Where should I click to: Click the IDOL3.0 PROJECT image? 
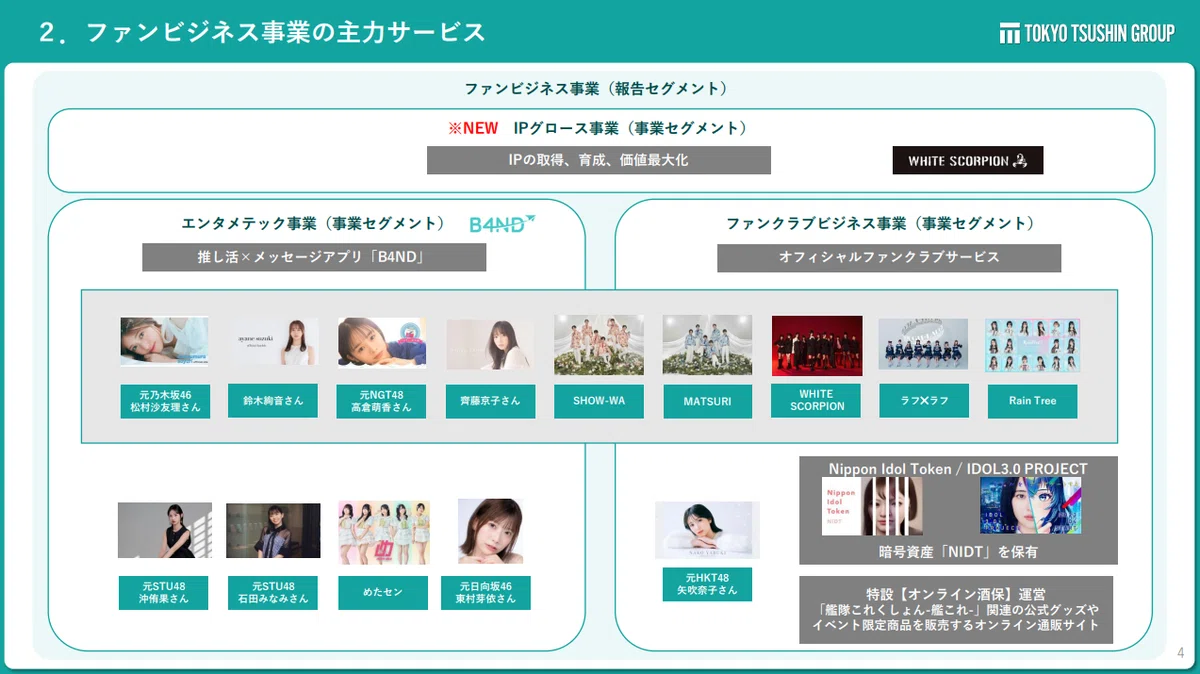click(1030, 506)
